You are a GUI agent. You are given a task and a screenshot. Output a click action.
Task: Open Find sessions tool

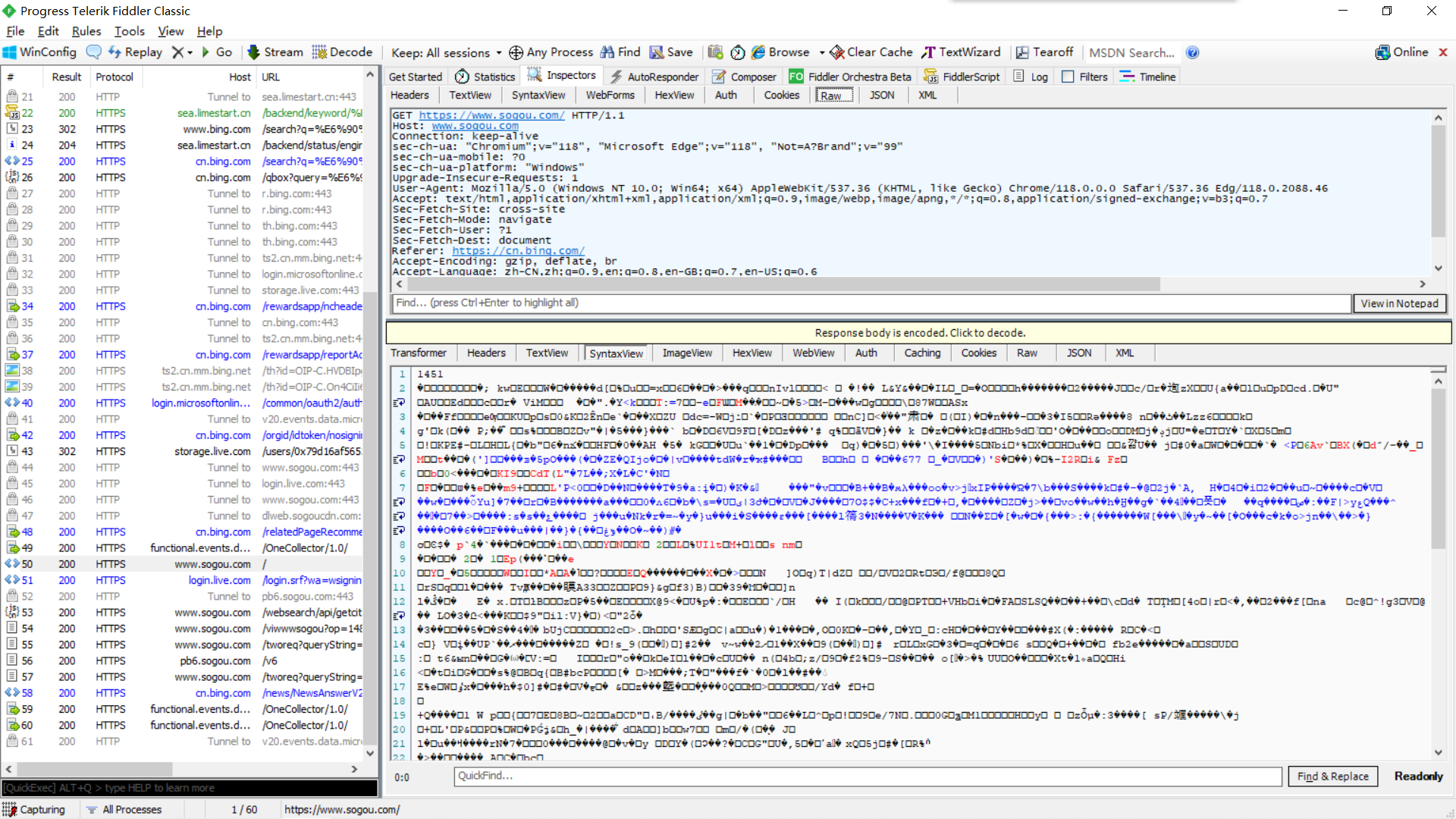tap(620, 52)
